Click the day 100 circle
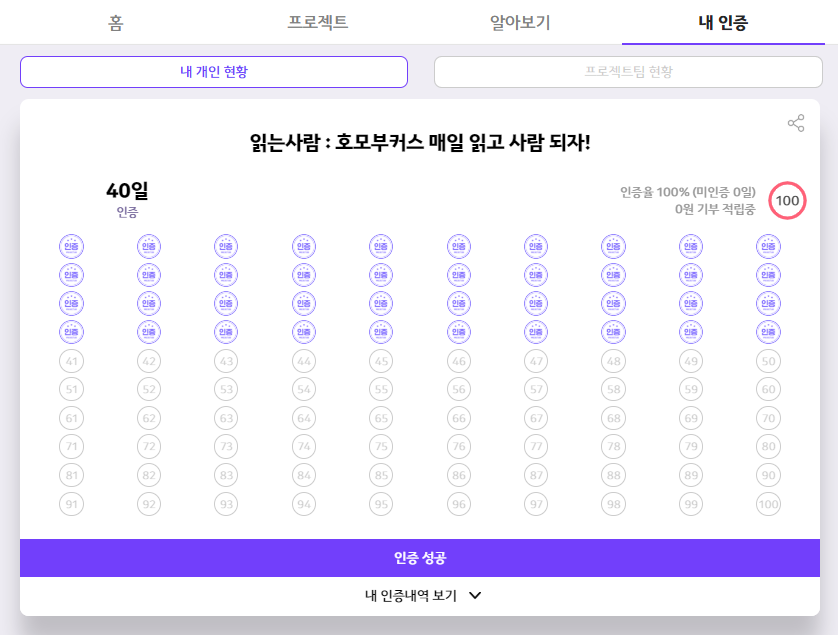Screen dimensions: 838x635 [x=769, y=504]
